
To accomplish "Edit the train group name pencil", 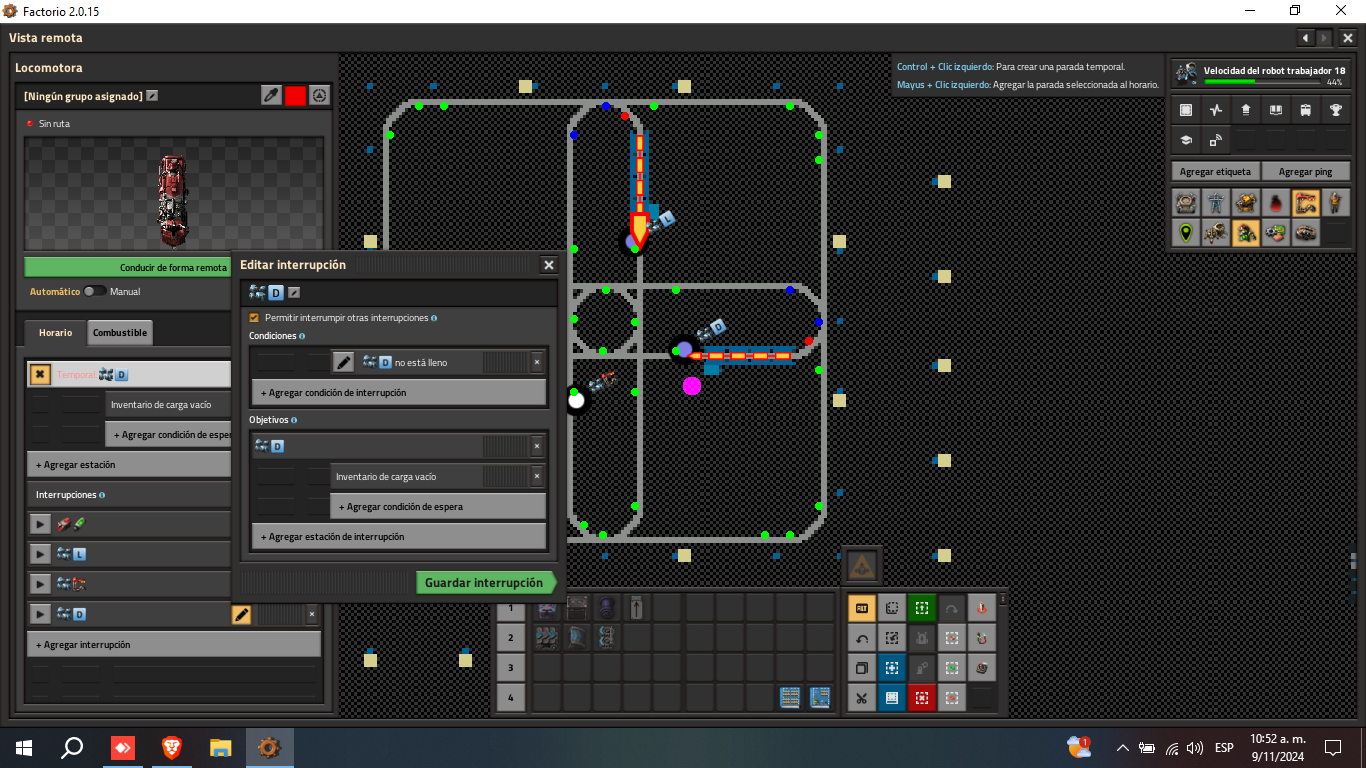I will click(152, 96).
